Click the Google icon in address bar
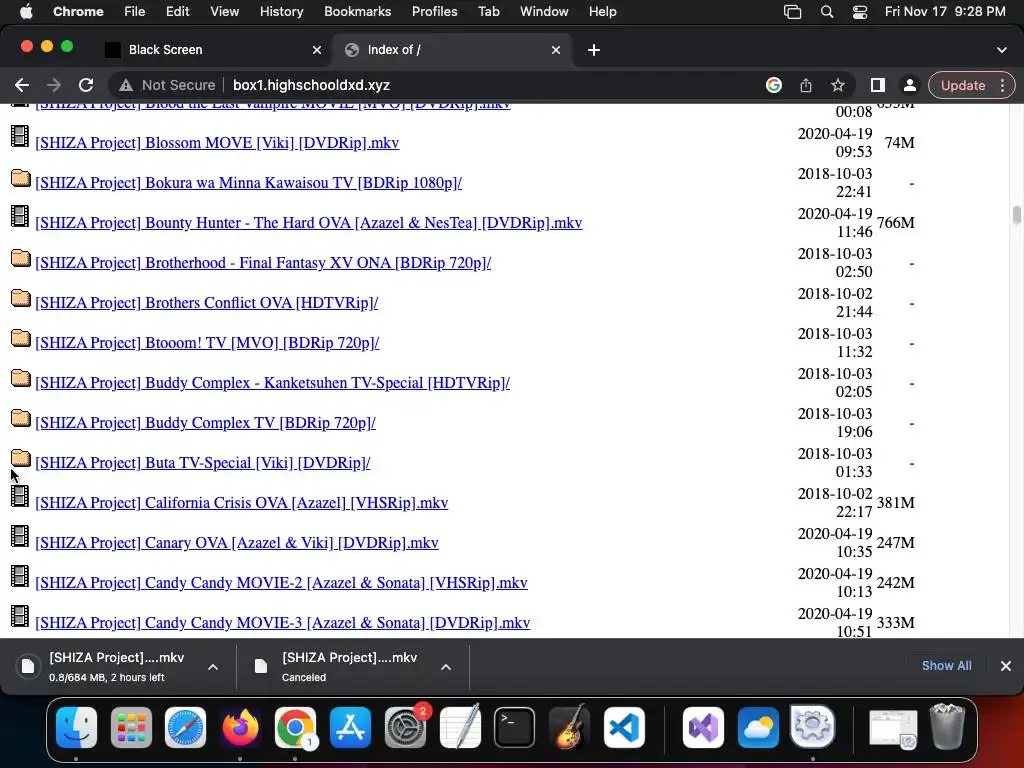This screenshot has height=768, width=1024. 774,85
